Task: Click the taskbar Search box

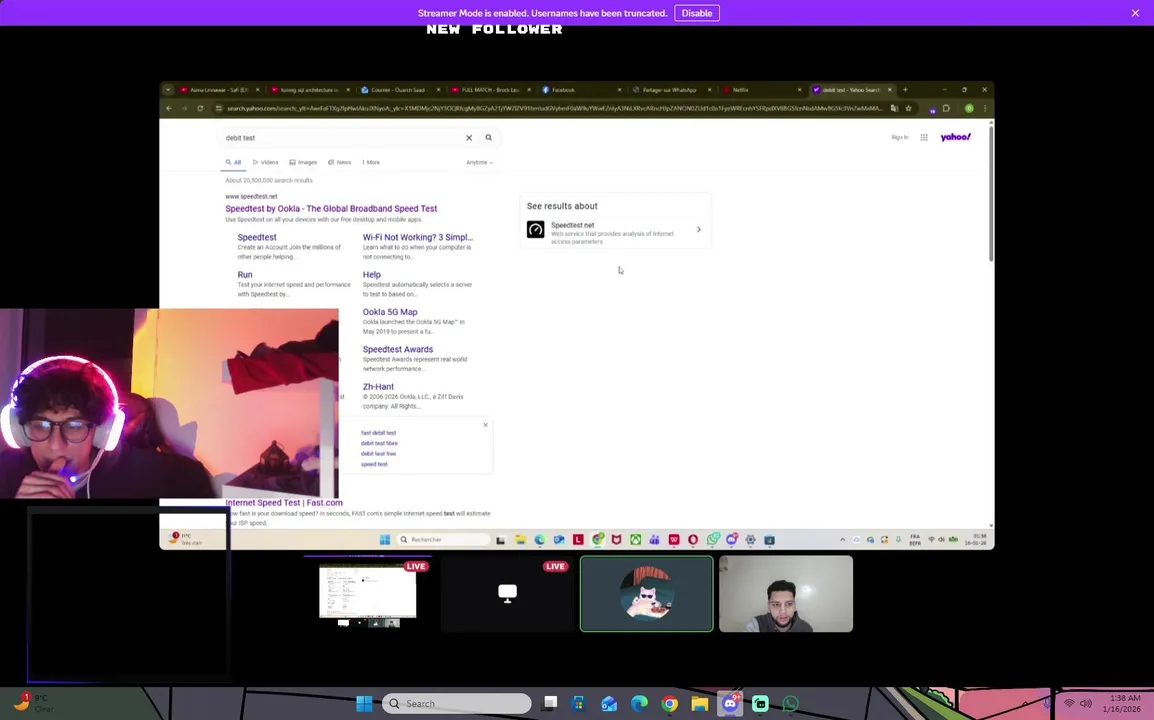Action: point(456,704)
